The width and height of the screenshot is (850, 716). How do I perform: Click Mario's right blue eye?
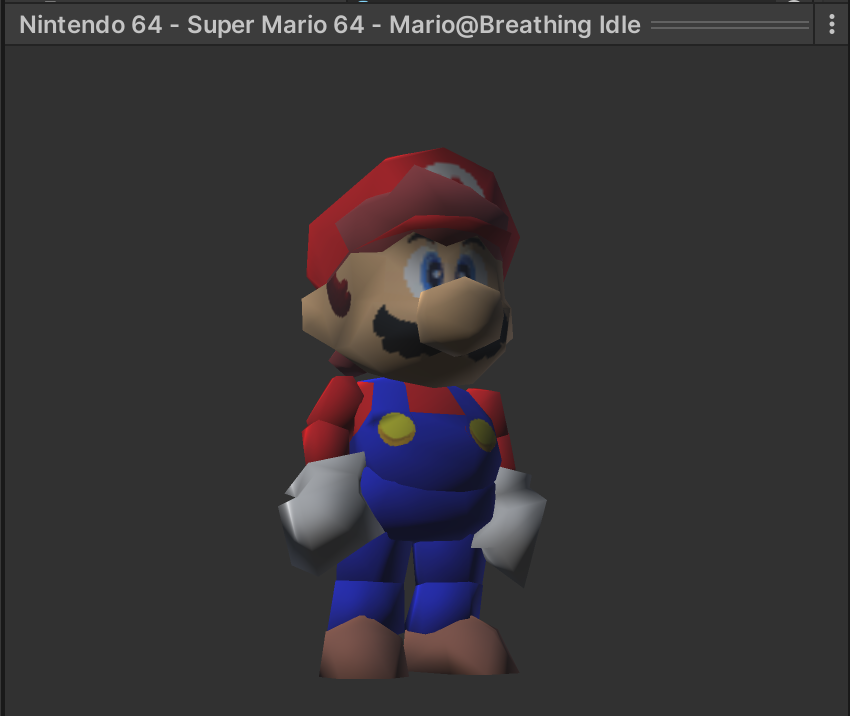click(x=467, y=266)
